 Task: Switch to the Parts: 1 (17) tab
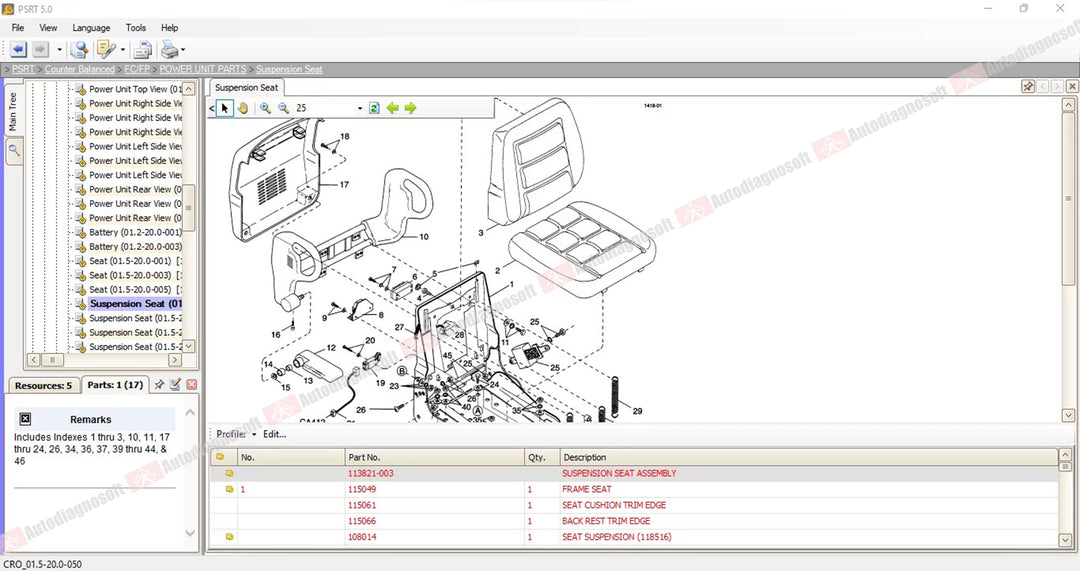click(115, 385)
